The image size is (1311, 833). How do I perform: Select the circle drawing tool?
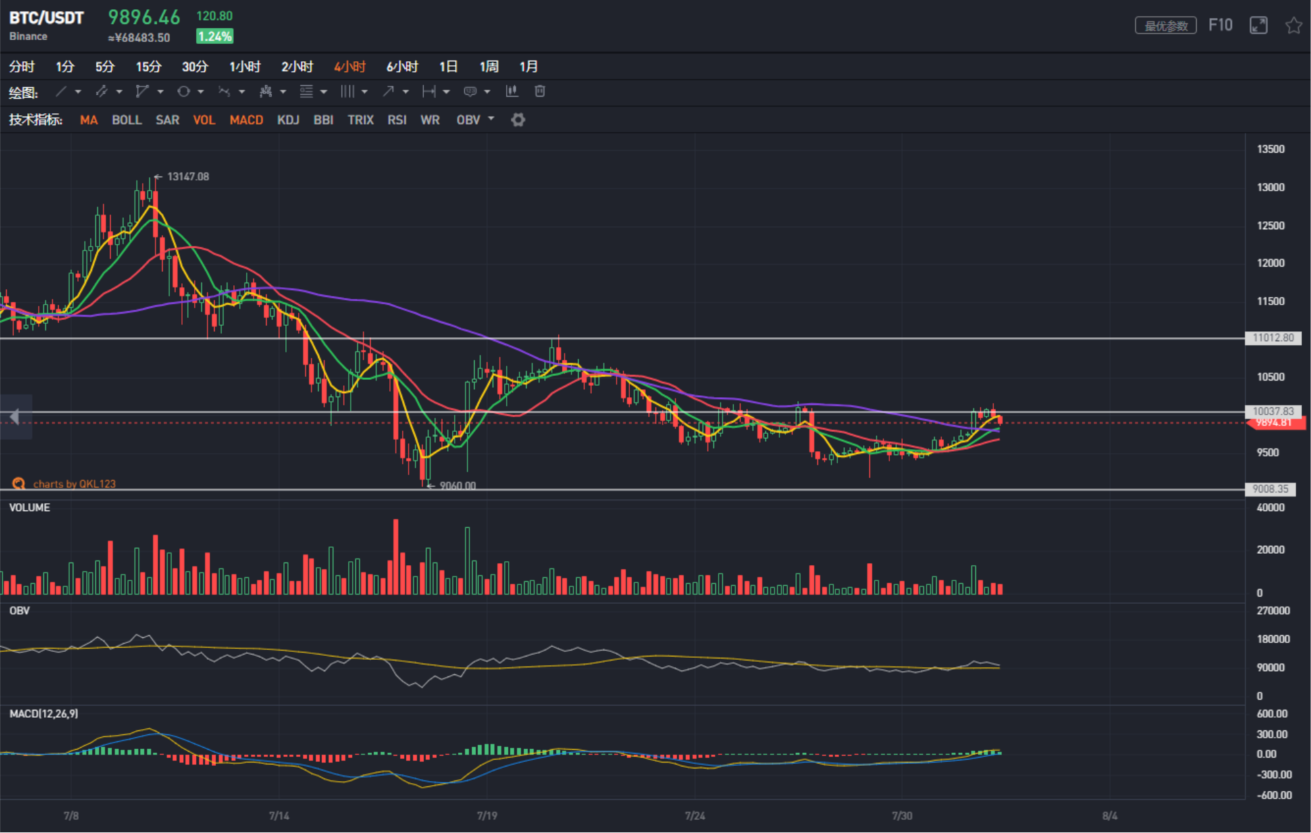tap(183, 91)
